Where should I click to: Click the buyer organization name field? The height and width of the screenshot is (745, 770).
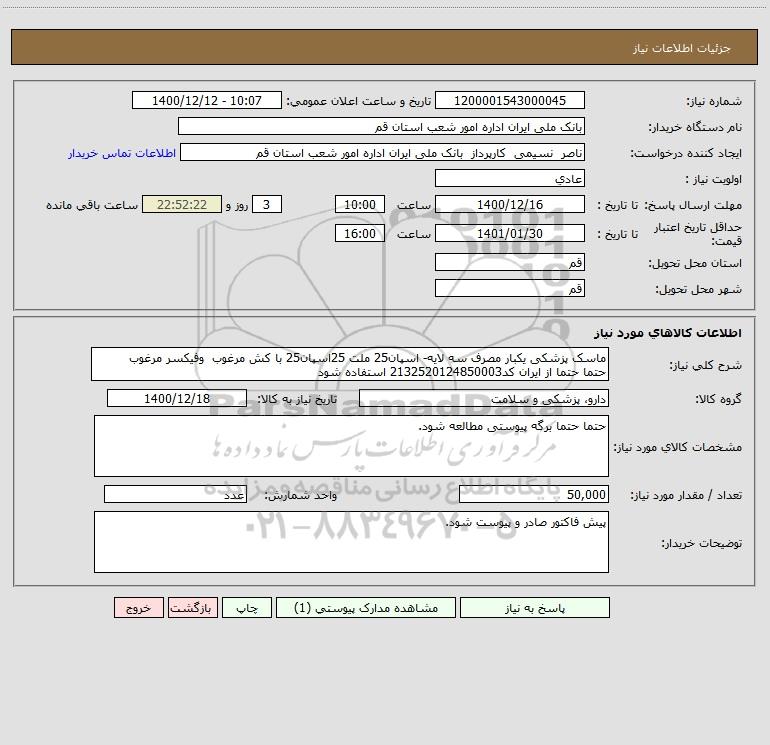(381, 126)
